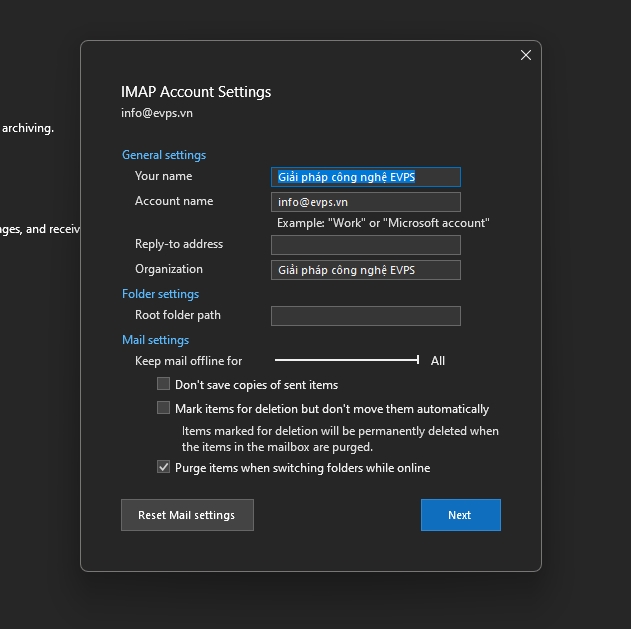Focus the Reply-to address field
Viewport: 631px width, 629px height.
point(365,245)
